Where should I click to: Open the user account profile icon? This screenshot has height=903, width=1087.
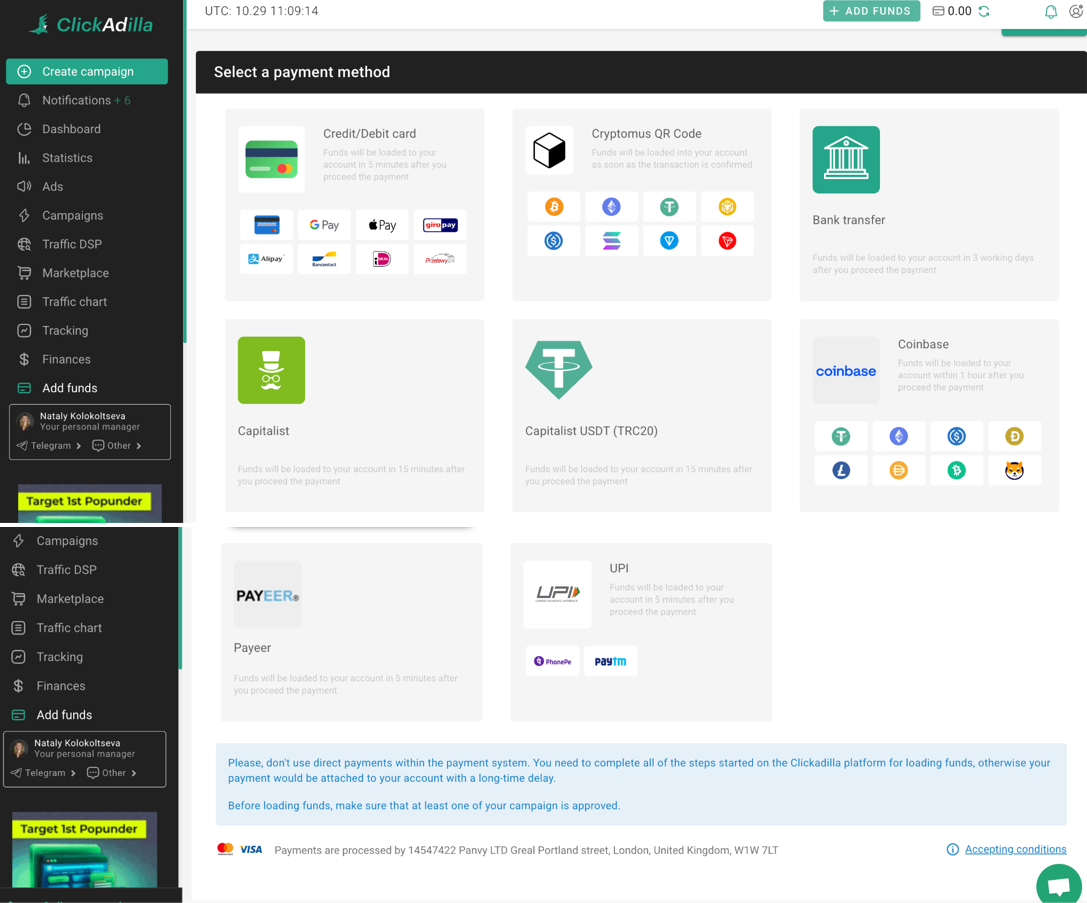click(1076, 12)
